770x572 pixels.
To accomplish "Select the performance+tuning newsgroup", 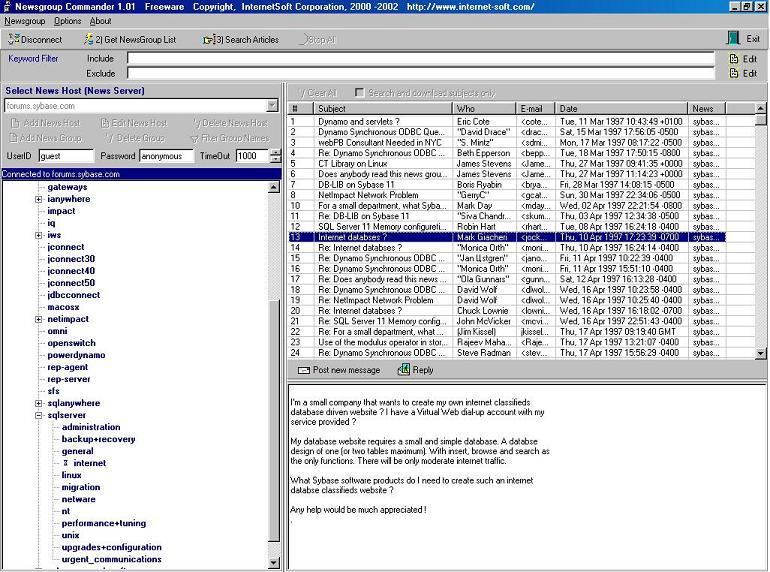I will pos(104,523).
